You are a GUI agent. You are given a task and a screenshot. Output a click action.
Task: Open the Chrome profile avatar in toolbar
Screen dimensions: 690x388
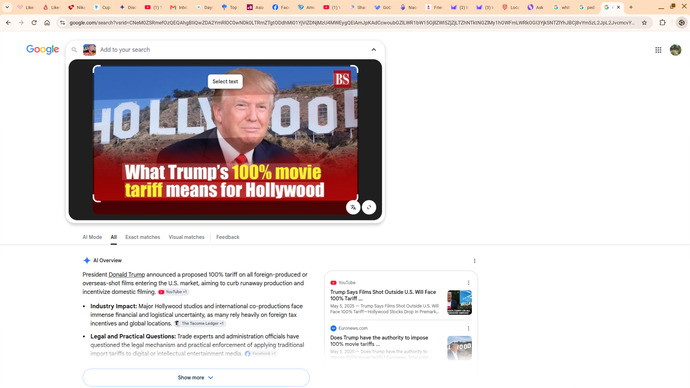coord(681,22)
